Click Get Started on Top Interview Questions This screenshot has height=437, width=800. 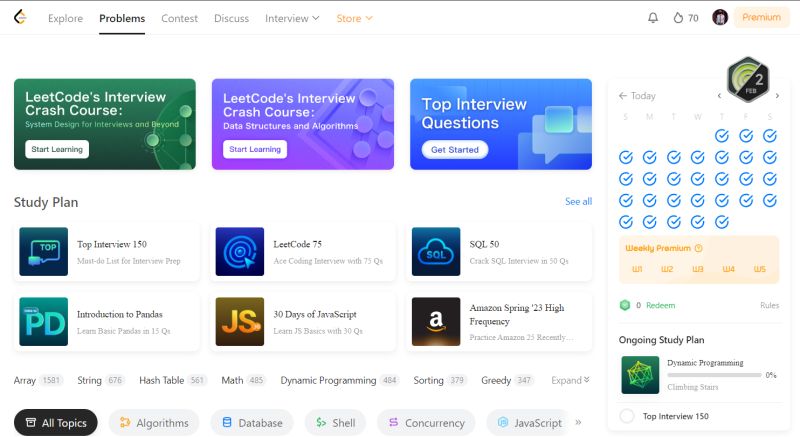point(455,150)
